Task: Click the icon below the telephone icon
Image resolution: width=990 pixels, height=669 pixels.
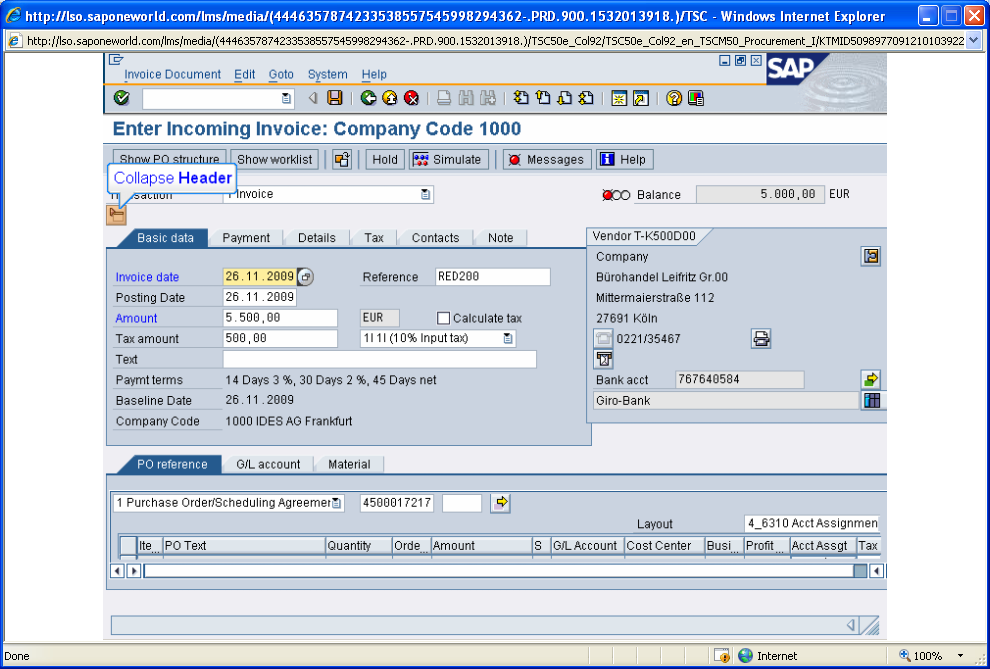Action: [x=604, y=359]
